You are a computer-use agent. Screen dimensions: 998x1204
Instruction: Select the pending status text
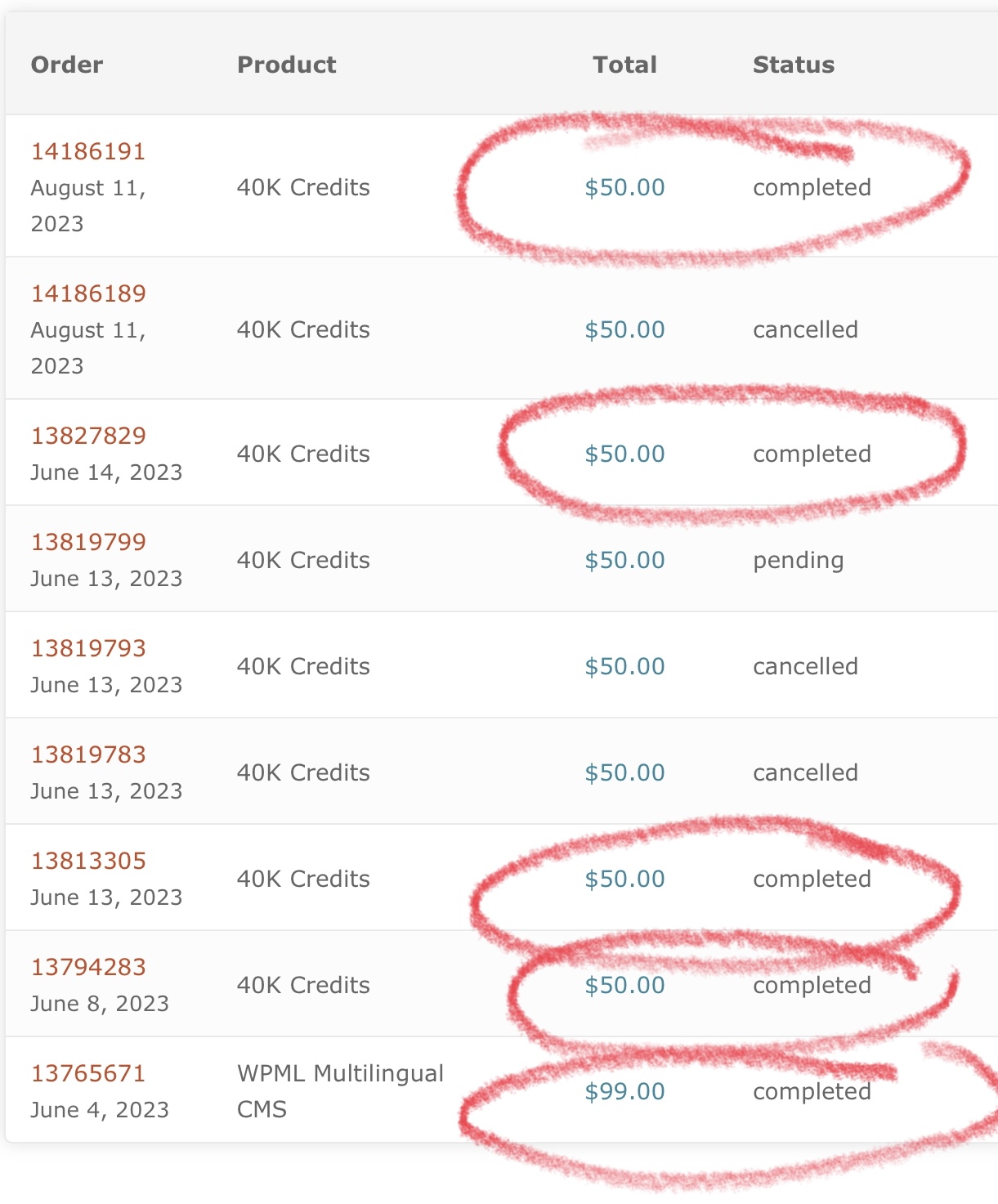click(x=799, y=561)
